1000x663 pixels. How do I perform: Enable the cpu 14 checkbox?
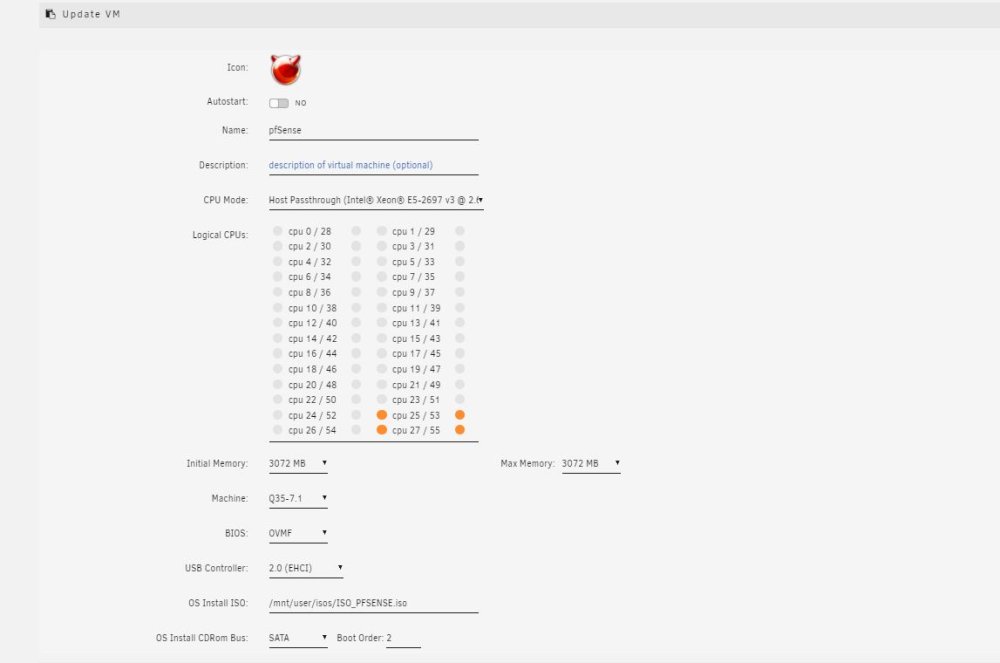[277, 338]
